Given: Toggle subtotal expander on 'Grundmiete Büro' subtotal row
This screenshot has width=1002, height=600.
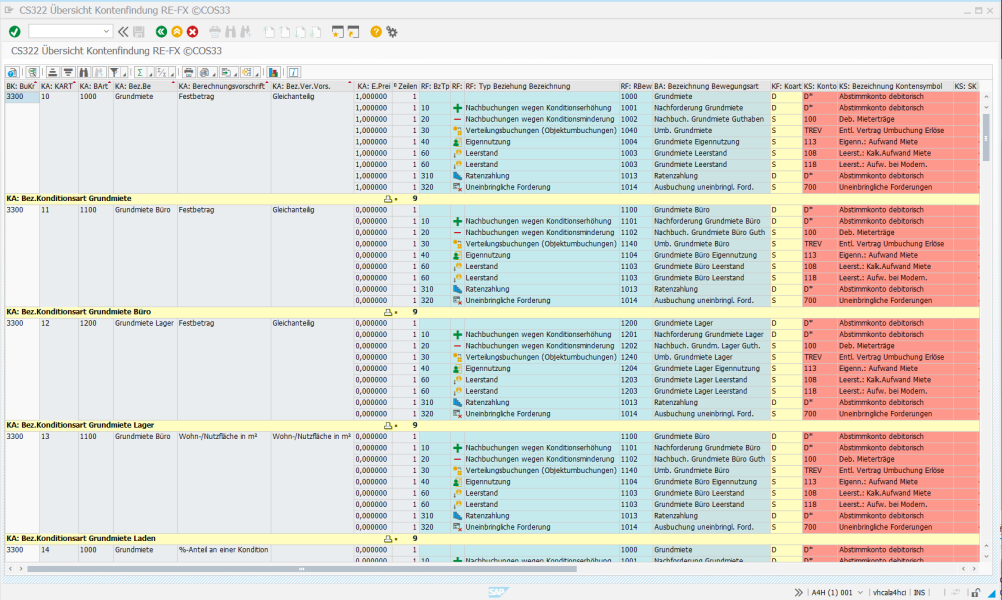Looking at the screenshot, I should coord(388,312).
